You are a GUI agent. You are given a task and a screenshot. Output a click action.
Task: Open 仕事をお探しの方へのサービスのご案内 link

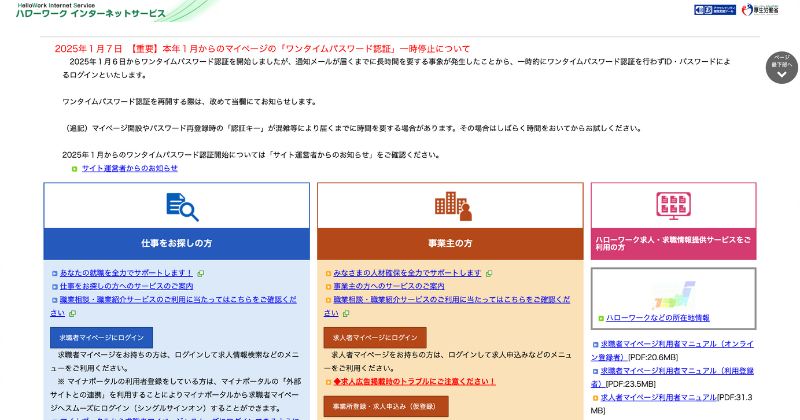coord(127,286)
